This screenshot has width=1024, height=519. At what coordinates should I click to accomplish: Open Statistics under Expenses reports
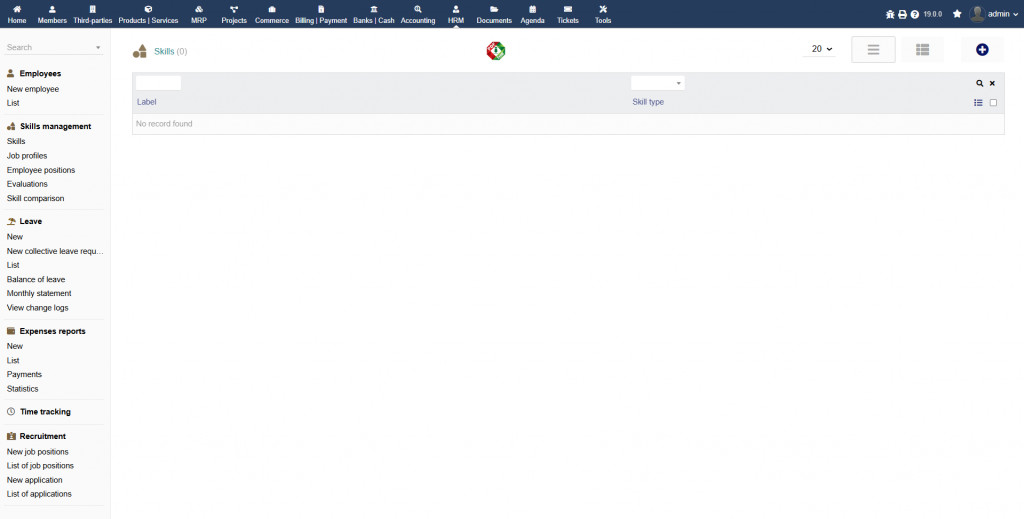[x=22, y=388]
